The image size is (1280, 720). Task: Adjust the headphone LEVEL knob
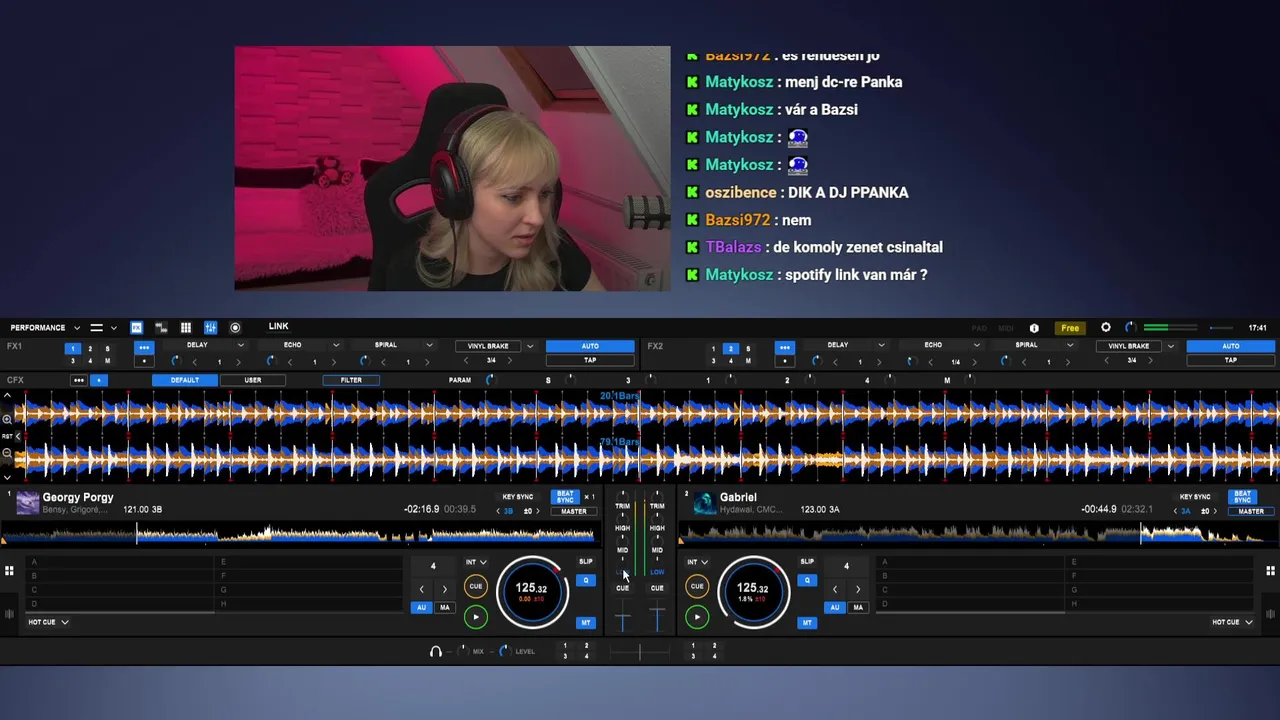point(504,651)
